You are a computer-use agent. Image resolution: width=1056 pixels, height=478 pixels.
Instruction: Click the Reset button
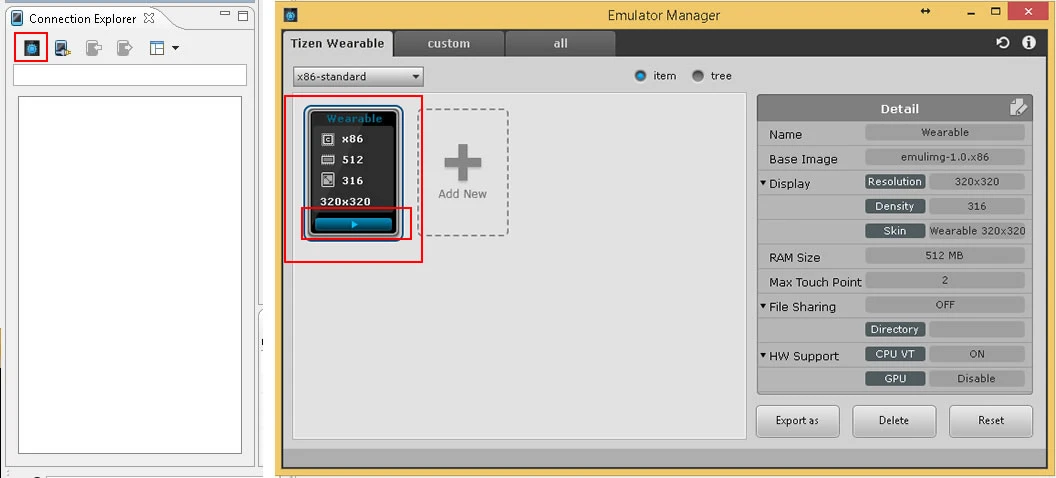click(991, 421)
